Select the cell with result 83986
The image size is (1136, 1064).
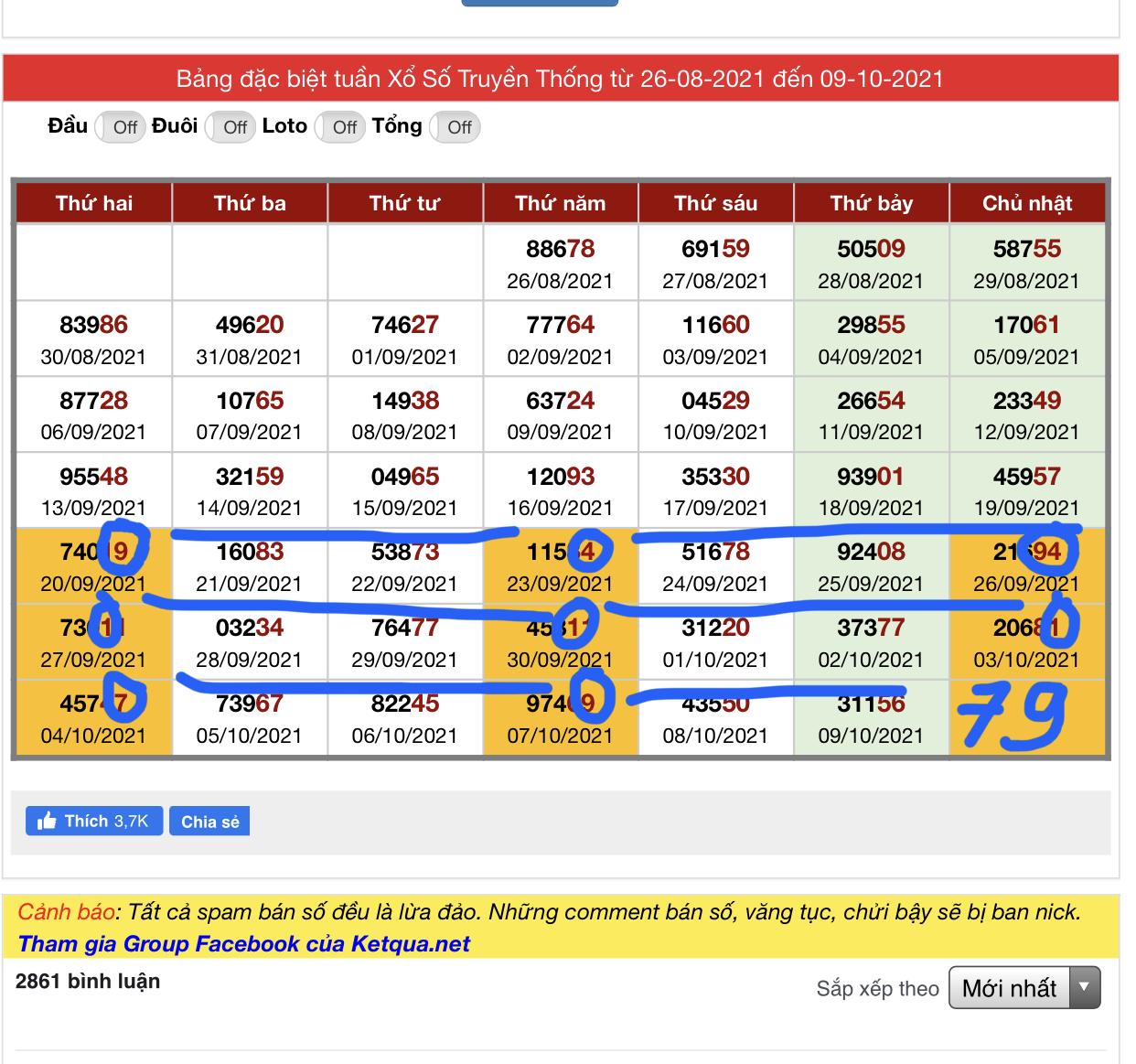94,339
